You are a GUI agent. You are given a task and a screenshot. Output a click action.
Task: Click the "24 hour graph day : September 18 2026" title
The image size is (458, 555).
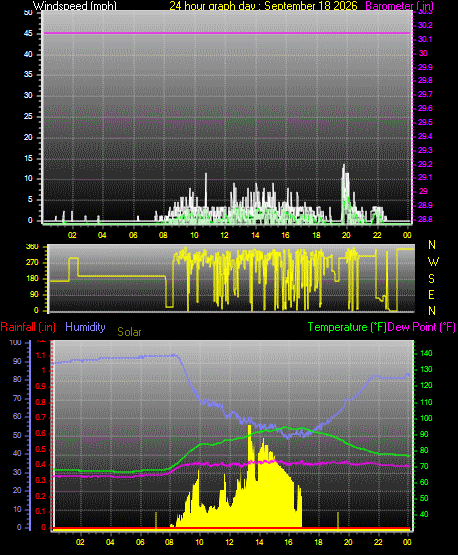(263, 6)
